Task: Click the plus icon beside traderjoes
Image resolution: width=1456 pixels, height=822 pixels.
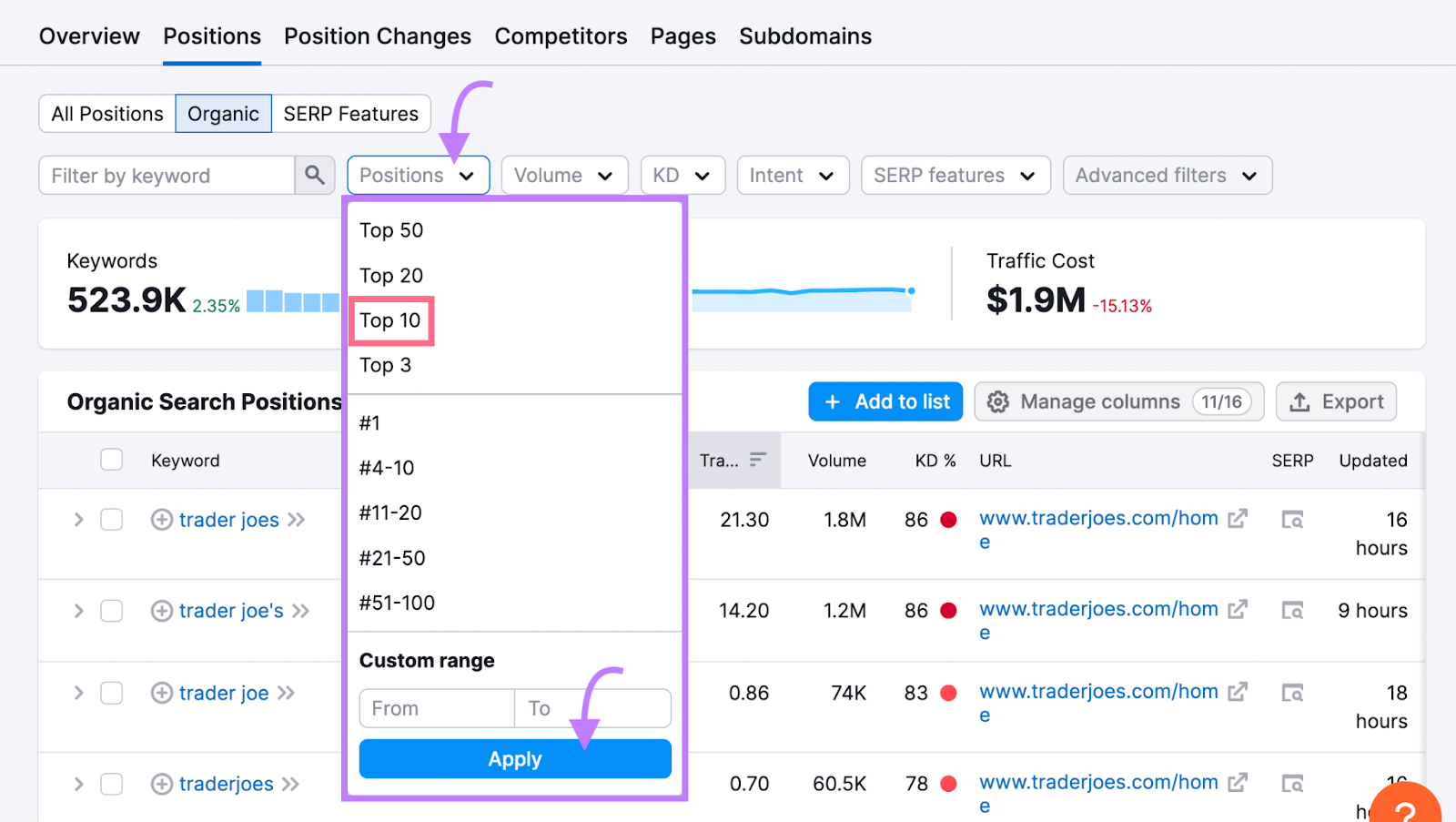Action: click(x=162, y=784)
